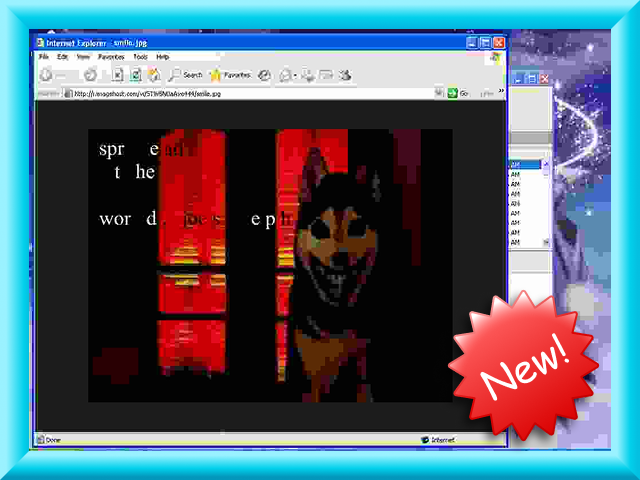Expand the Mail button dropdown arrow
This screenshot has width=640, height=480.
[x=295, y=76]
